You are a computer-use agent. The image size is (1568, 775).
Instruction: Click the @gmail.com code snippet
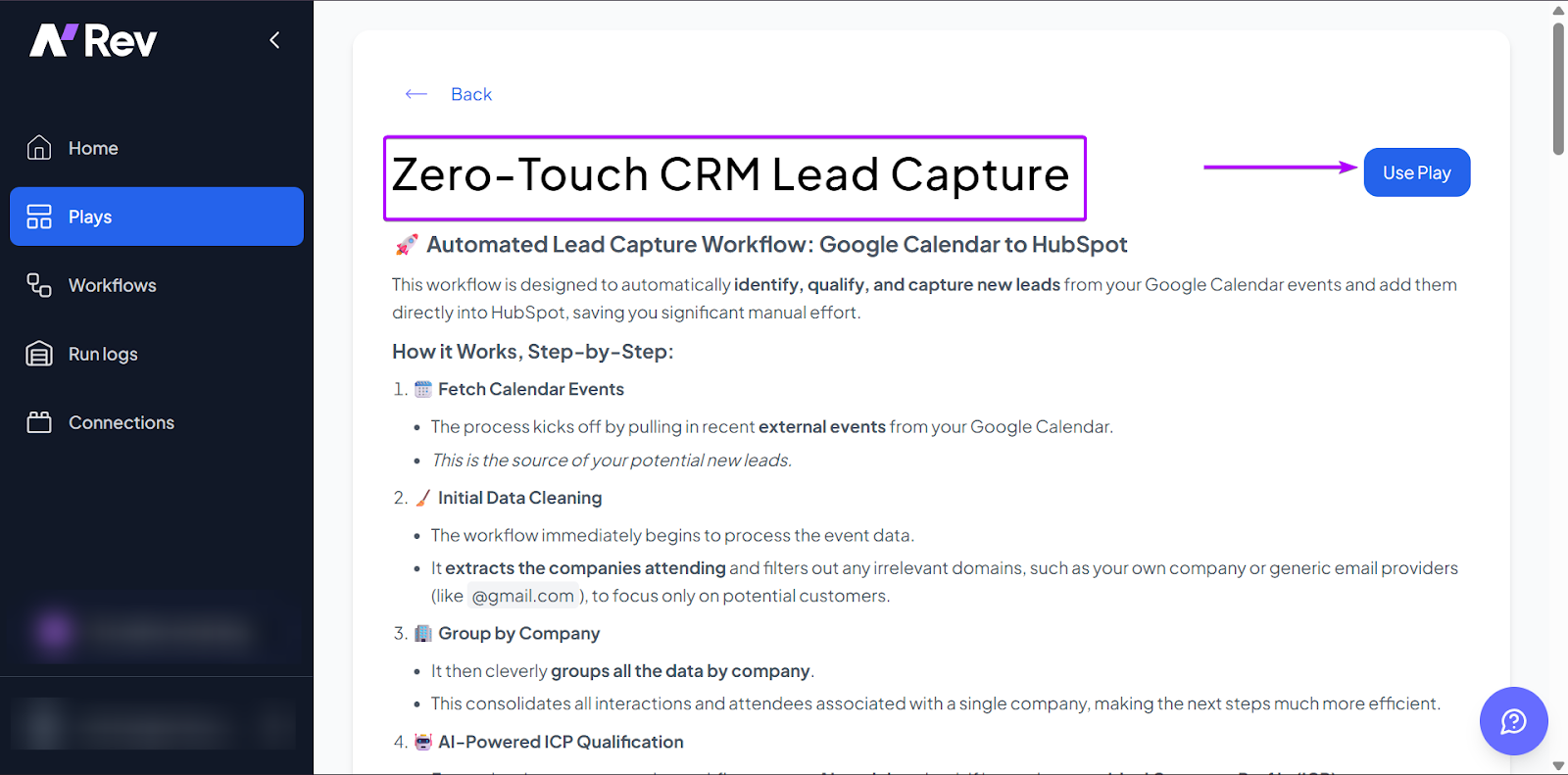(x=523, y=596)
